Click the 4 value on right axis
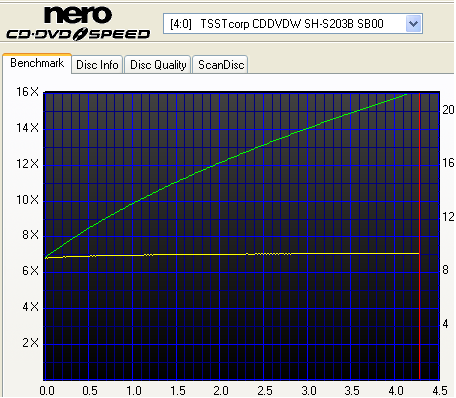The width and height of the screenshot is (456, 398). point(446,324)
